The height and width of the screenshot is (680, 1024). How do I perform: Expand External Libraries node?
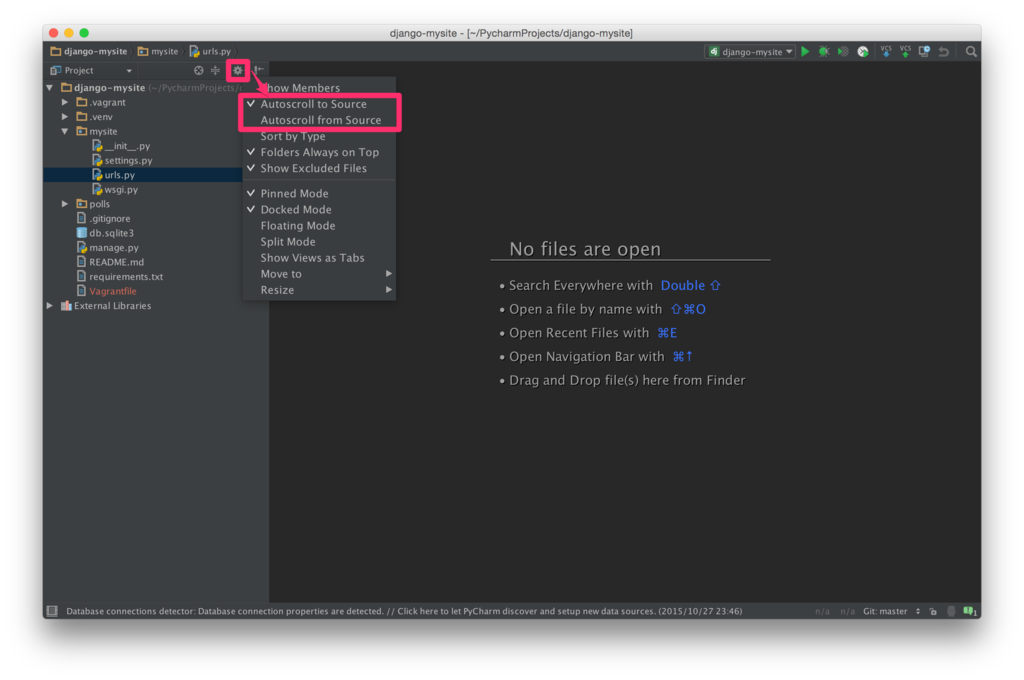(x=50, y=306)
